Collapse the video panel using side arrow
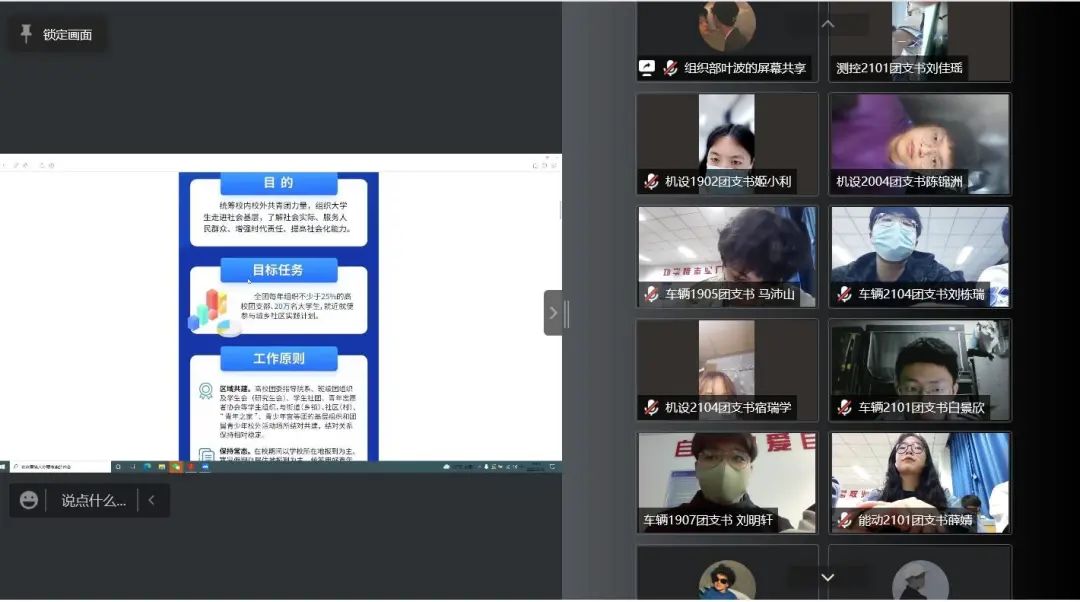 [x=553, y=313]
